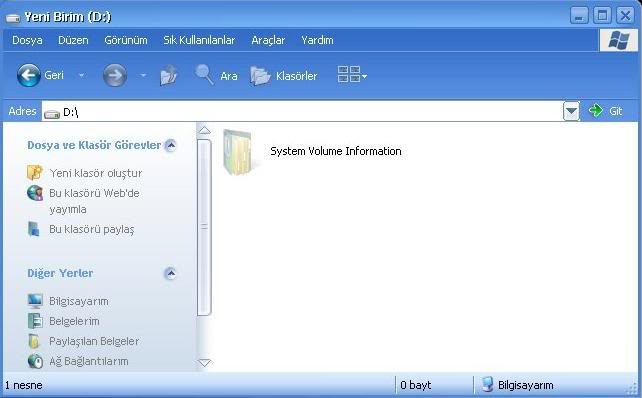Minimize the Yeni Birim window

coord(579,16)
